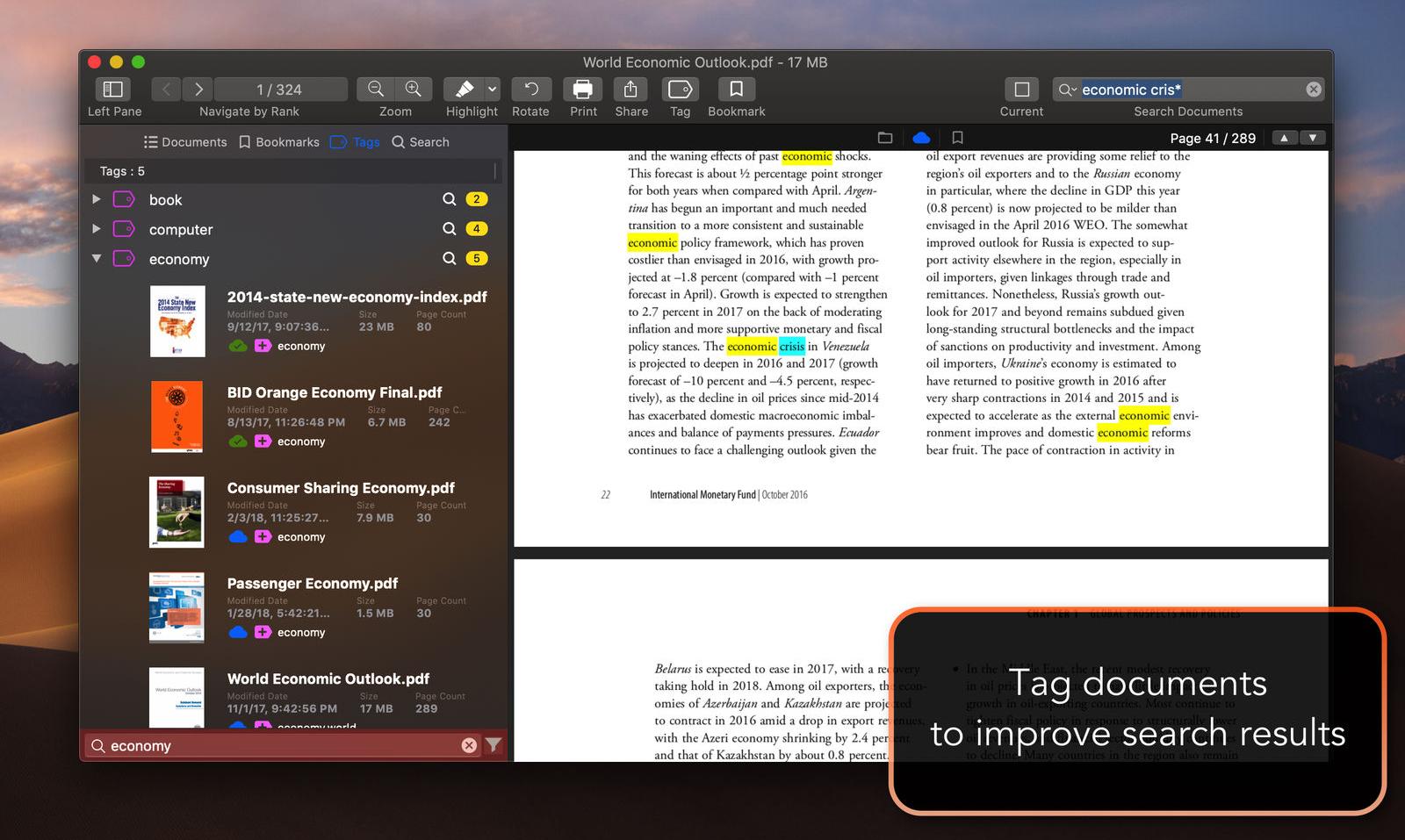This screenshot has height=840, width=1405.
Task: Clear the 'economic cris*' search
Action: pyautogui.click(x=1313, y=90)
